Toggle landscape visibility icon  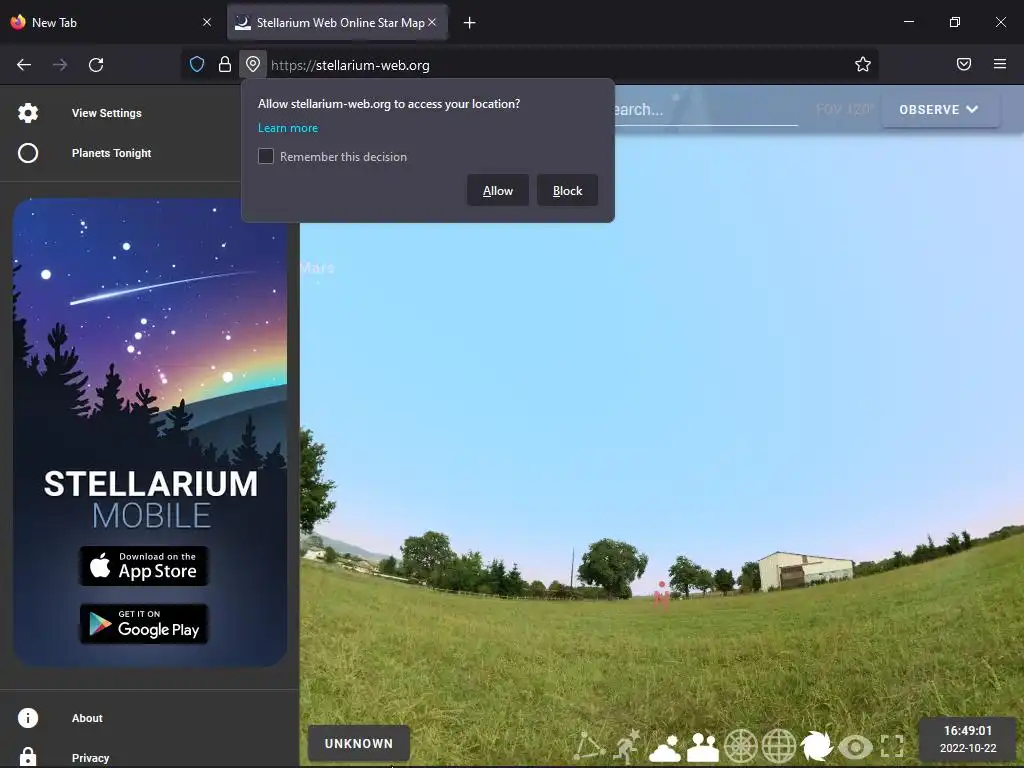[703, 747]
